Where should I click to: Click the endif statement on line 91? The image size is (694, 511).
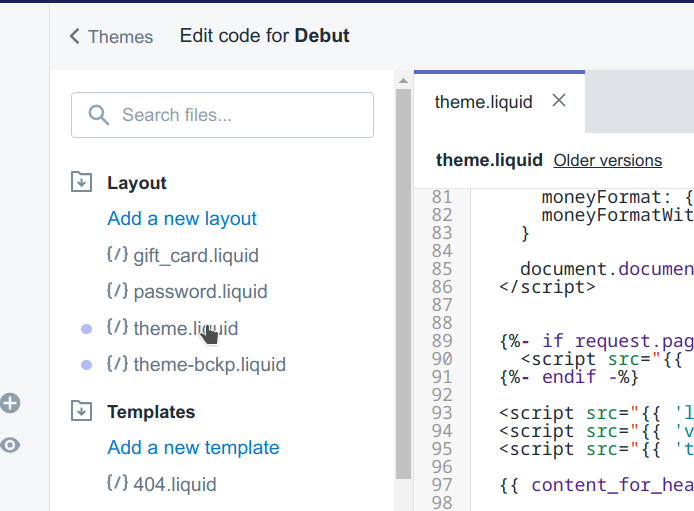pos(569,377)
